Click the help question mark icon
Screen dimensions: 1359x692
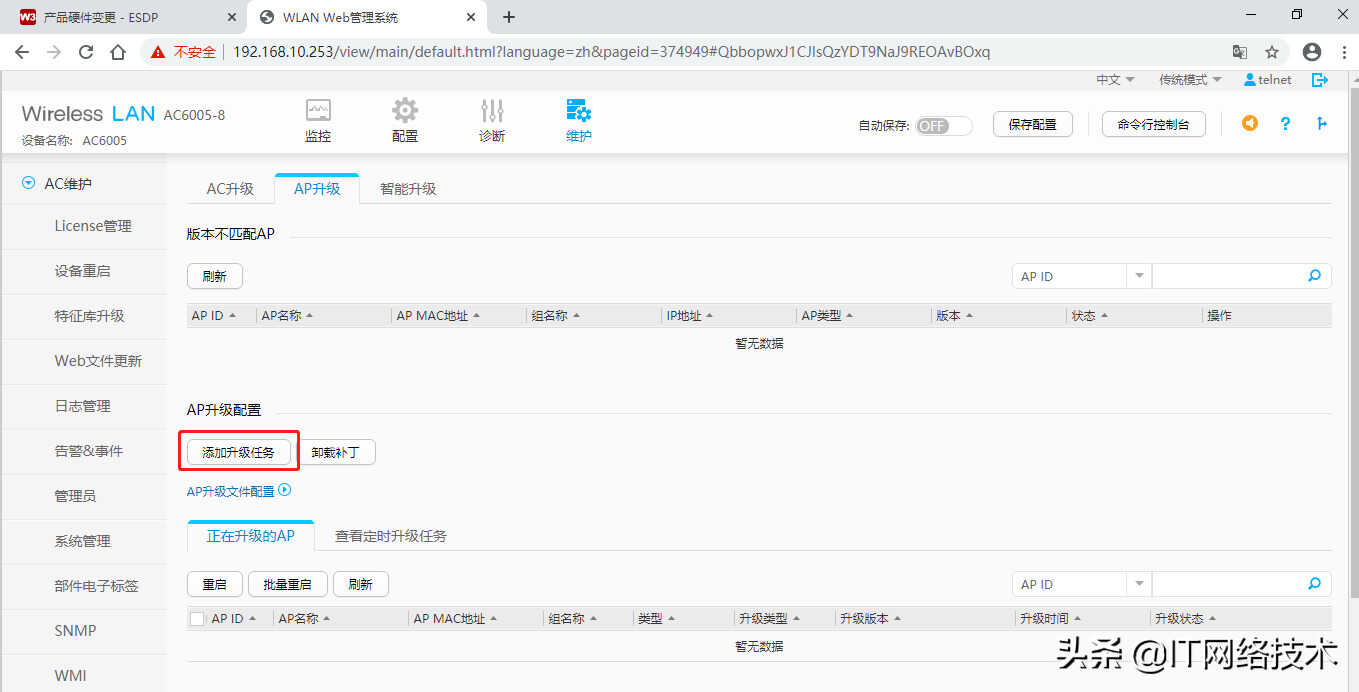pos(1285,124)
